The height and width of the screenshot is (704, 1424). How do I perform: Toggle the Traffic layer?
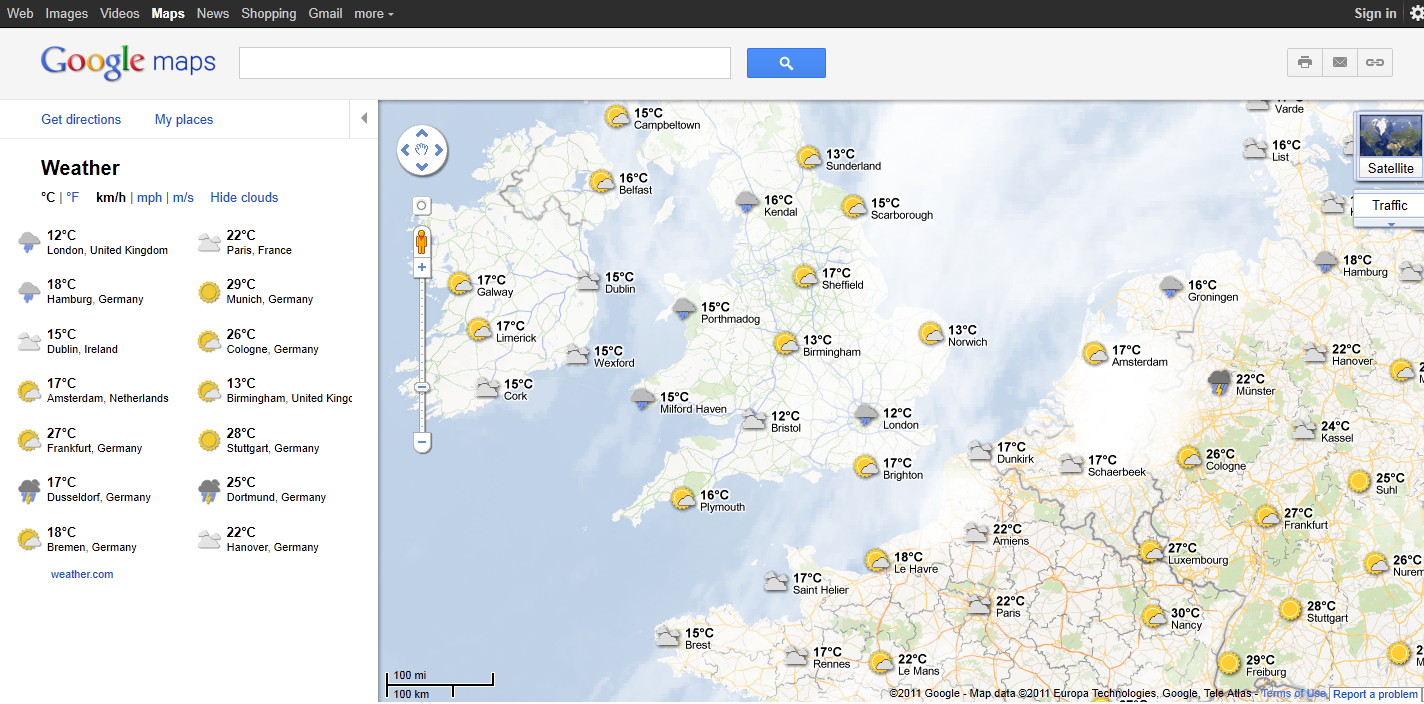click(1389, 205)
